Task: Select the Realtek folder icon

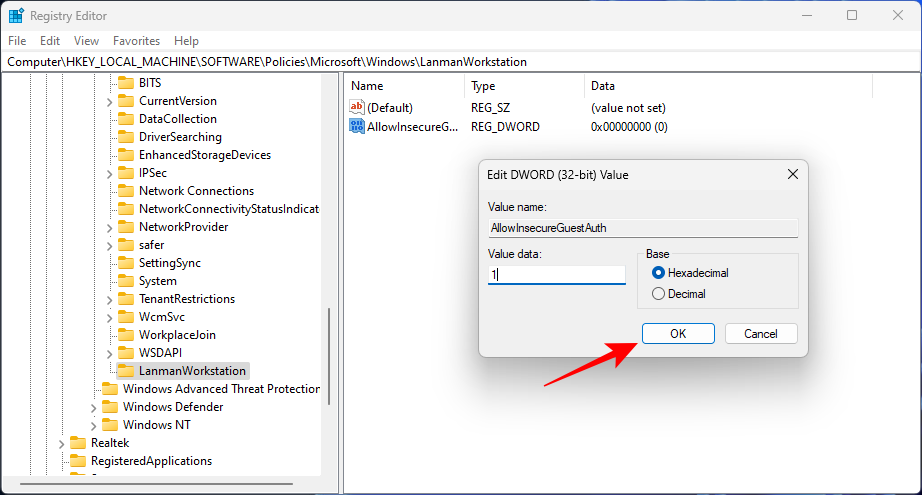Action: [x=78, y=443]
